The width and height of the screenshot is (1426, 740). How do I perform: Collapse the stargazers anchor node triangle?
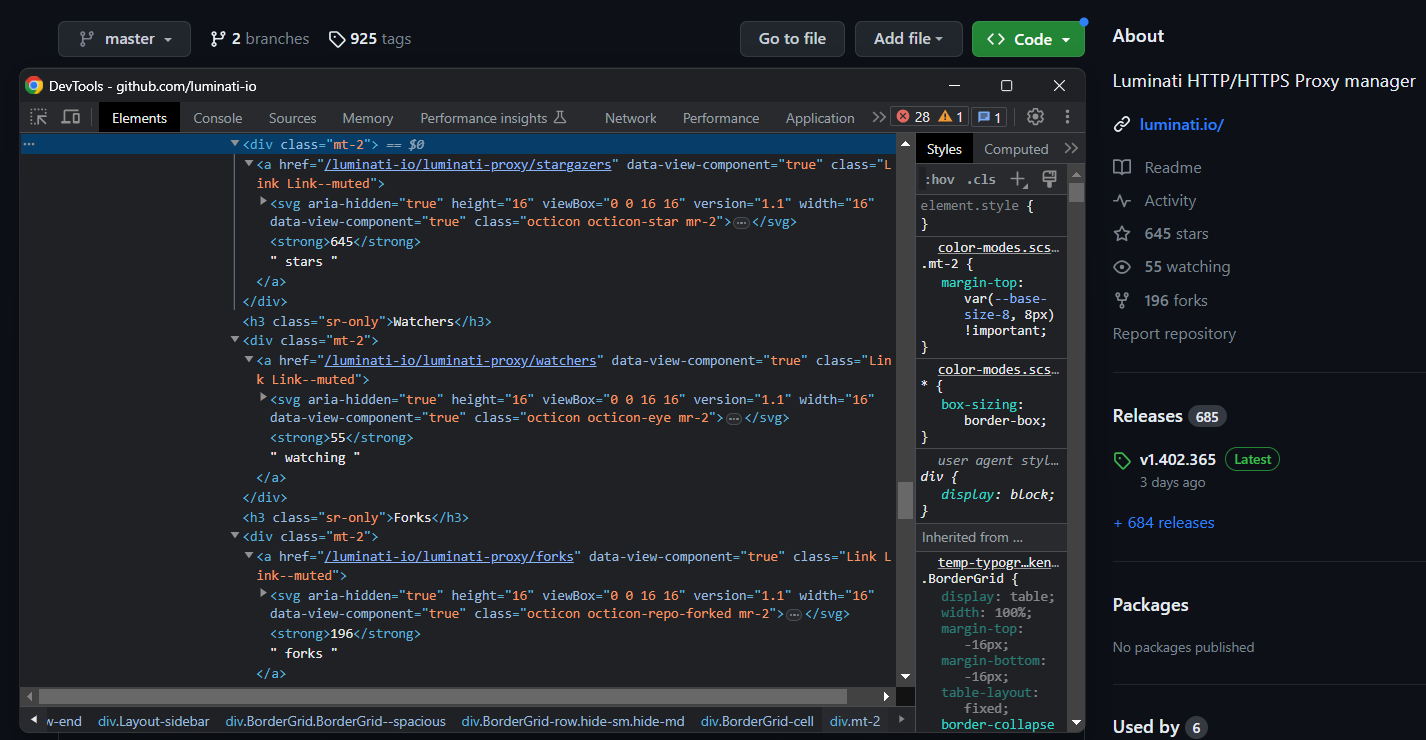[x=249, y=164]
